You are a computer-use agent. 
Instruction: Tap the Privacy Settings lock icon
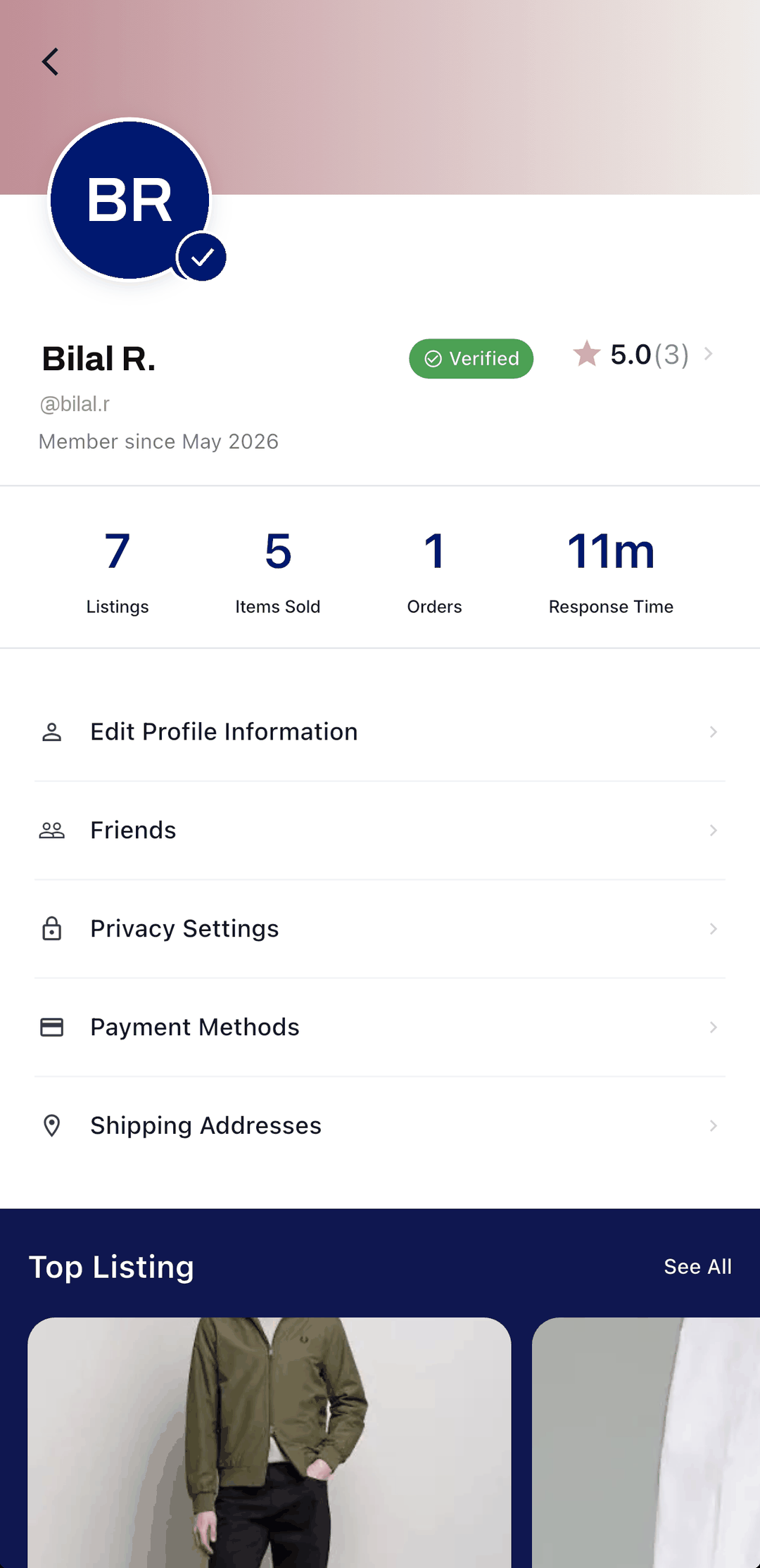(51, 929)
